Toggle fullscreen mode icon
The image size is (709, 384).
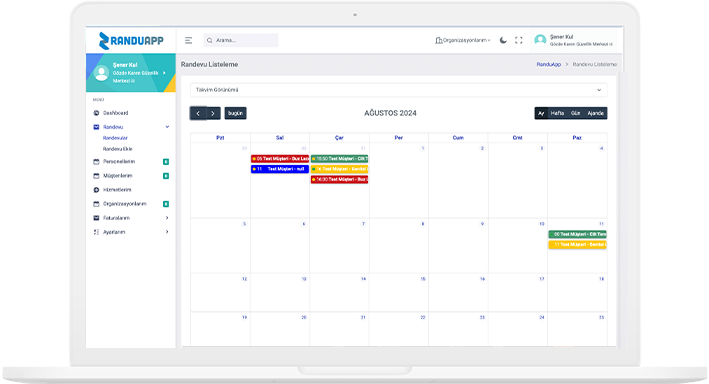coord(519,40)
